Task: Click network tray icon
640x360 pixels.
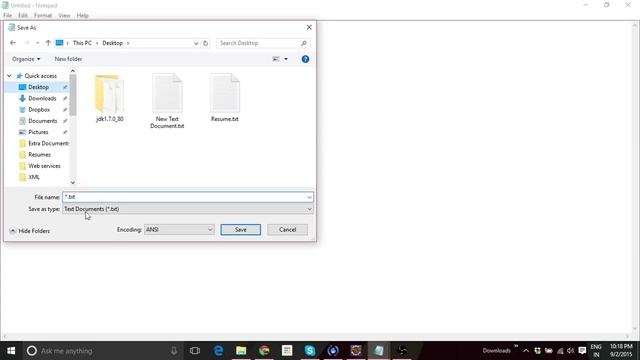Action: point(560,351)
